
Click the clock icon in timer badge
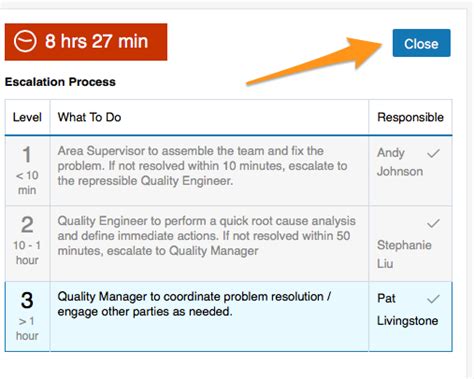pyautogui.click(x=25, y=41)
